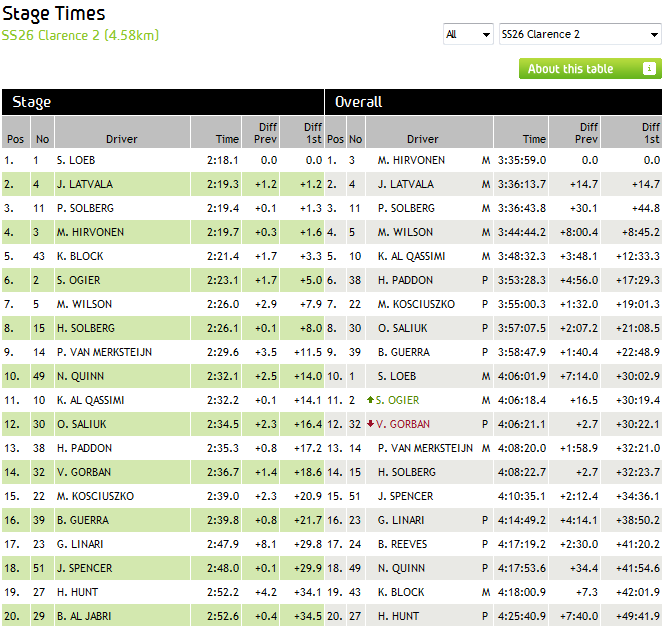Click V. GORBAN in the stage results

[x=84, y=472]
